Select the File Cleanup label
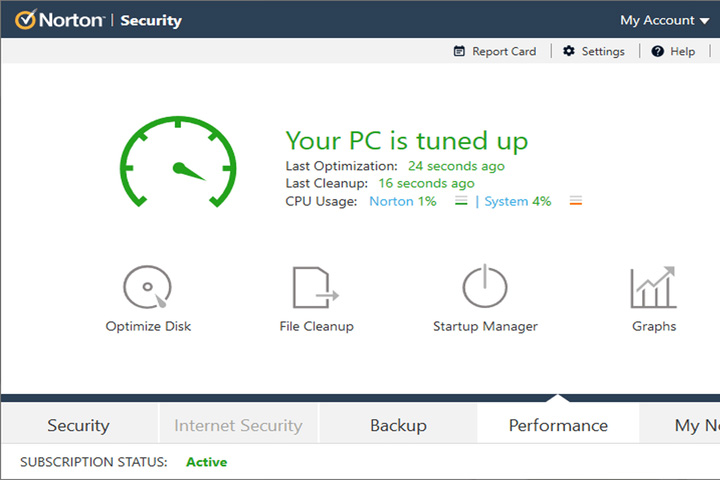This screenshot has height=480, width=720. (x=316, y=326)
